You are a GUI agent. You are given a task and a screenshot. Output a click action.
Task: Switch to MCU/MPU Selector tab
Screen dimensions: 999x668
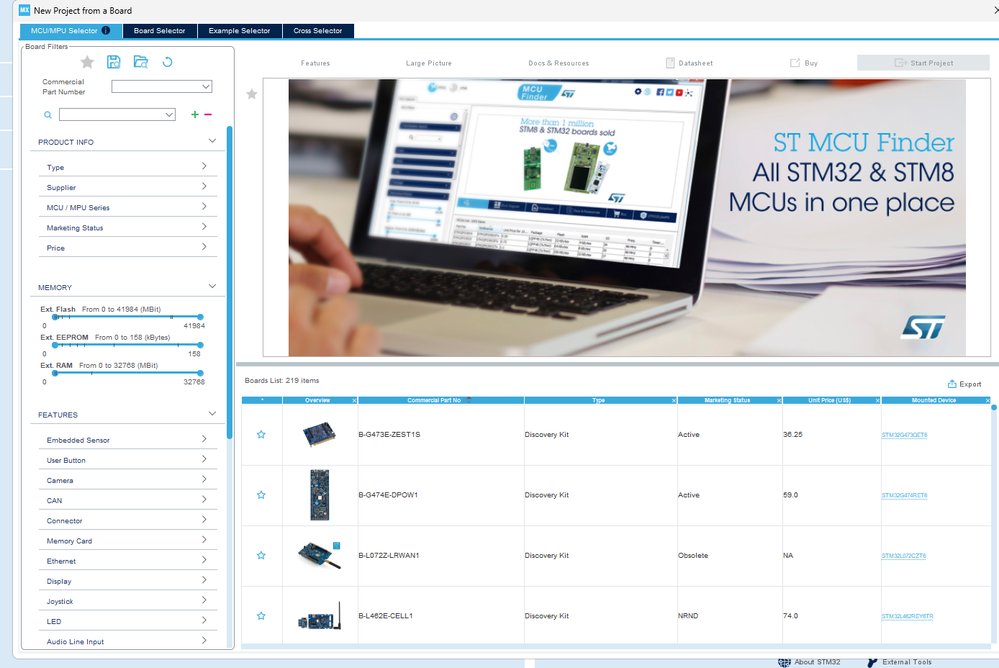71,31
